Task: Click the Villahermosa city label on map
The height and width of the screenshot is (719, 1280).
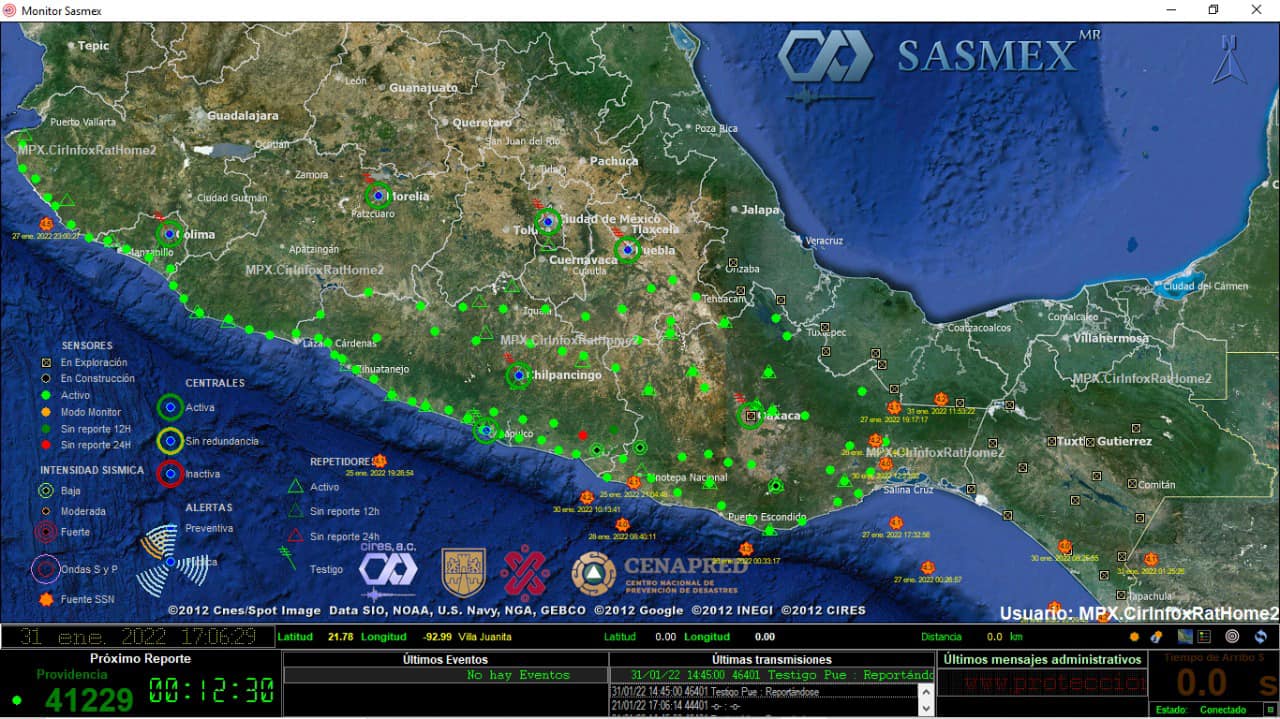Action: [x=1109, y=338]
